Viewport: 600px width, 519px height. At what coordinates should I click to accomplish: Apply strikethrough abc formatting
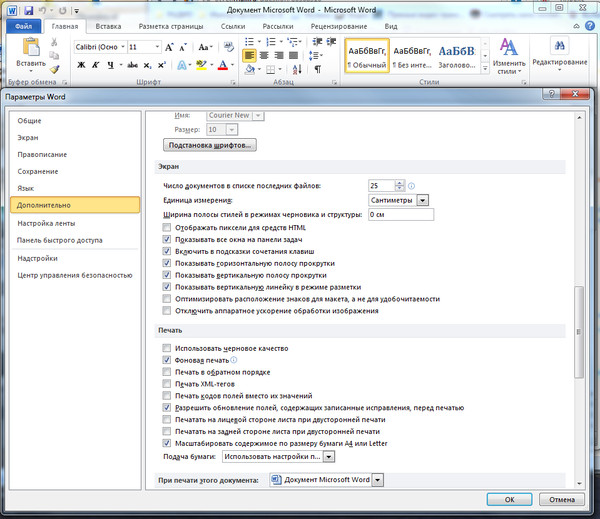132,65
